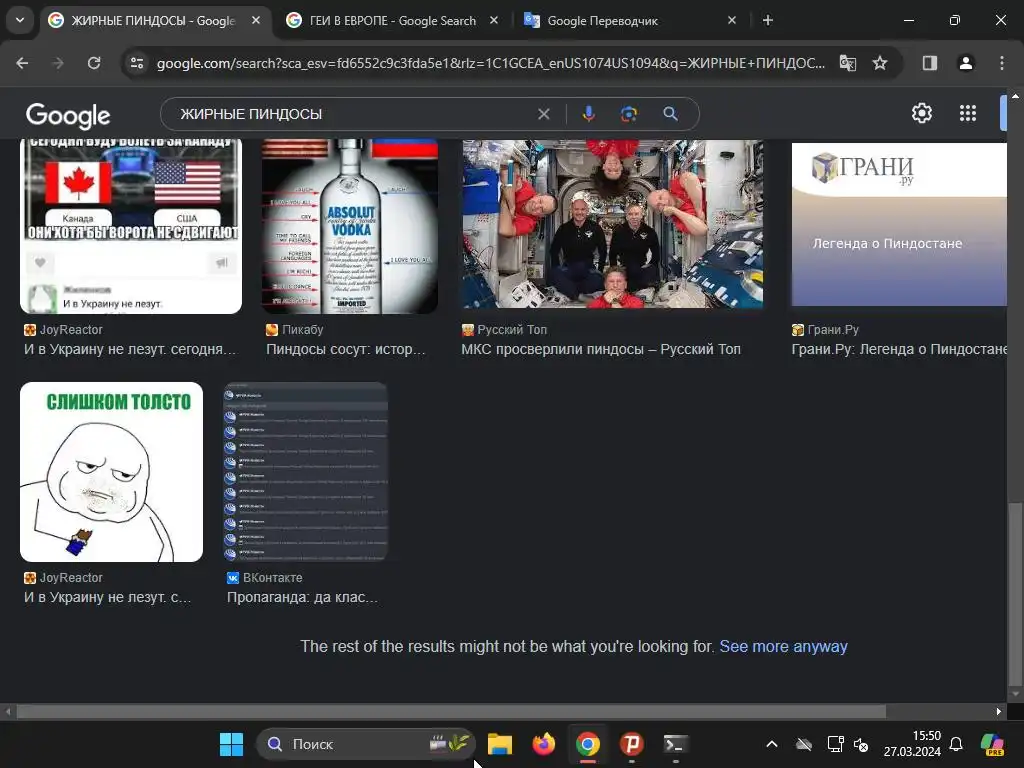The width and height of the screenshot is (1024, 768).
Task: Open the Copilot preview icon
Action: 992,744
